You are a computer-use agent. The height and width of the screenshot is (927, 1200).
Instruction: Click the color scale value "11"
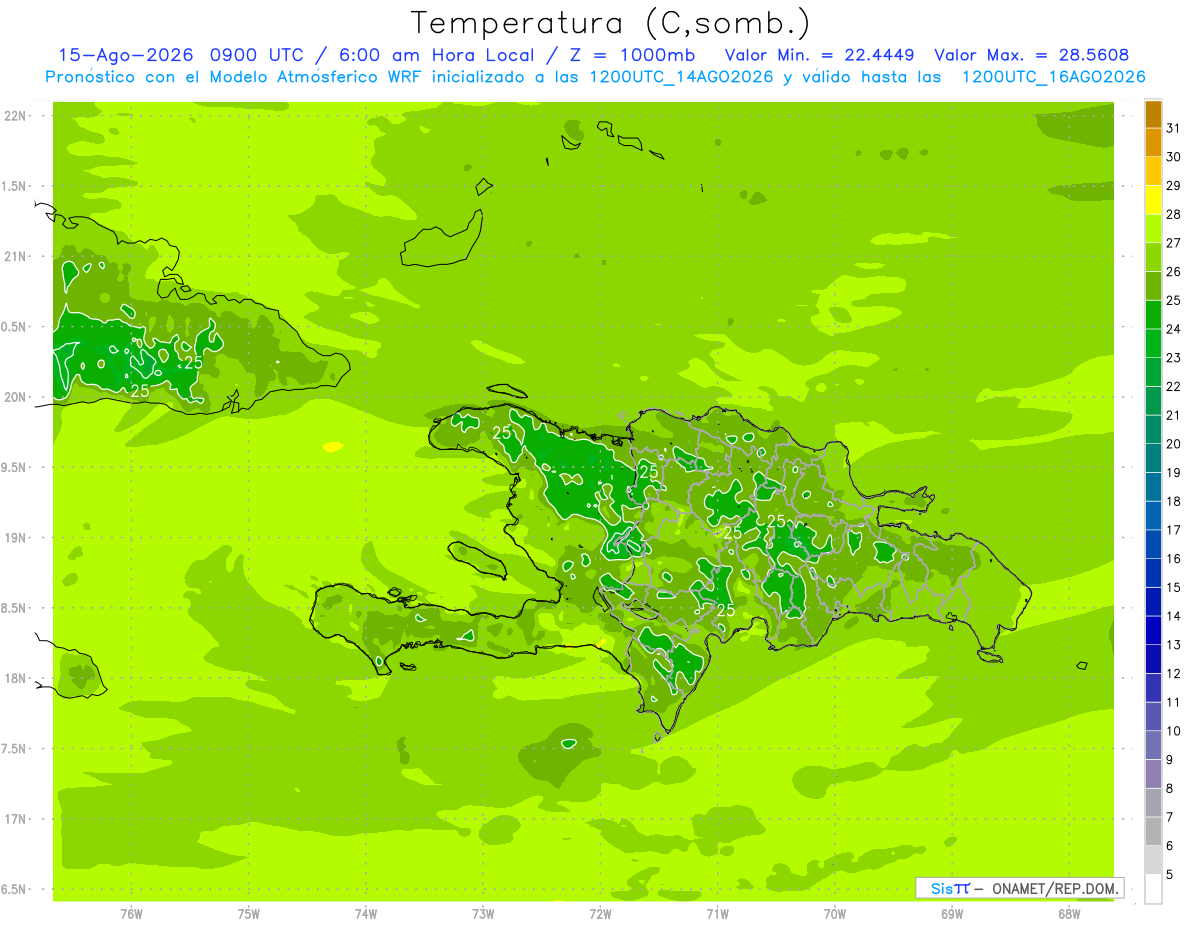(x=1173, y=702)
